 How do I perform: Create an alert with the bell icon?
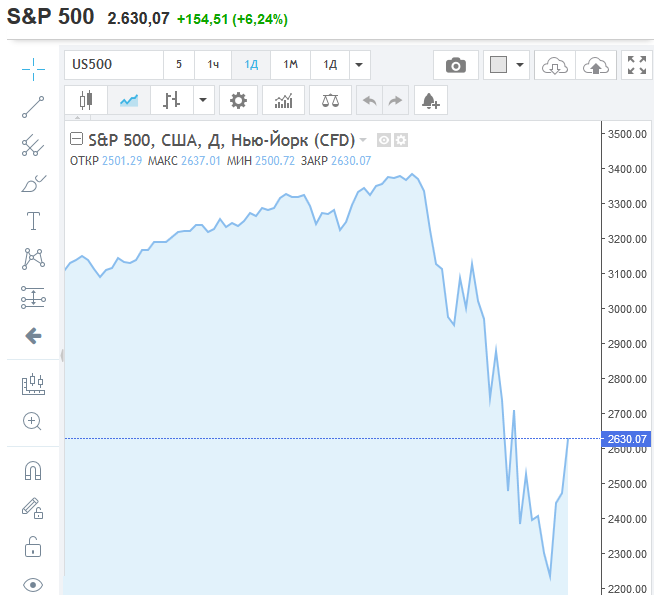pyautogui.click(x=430, y=100)
